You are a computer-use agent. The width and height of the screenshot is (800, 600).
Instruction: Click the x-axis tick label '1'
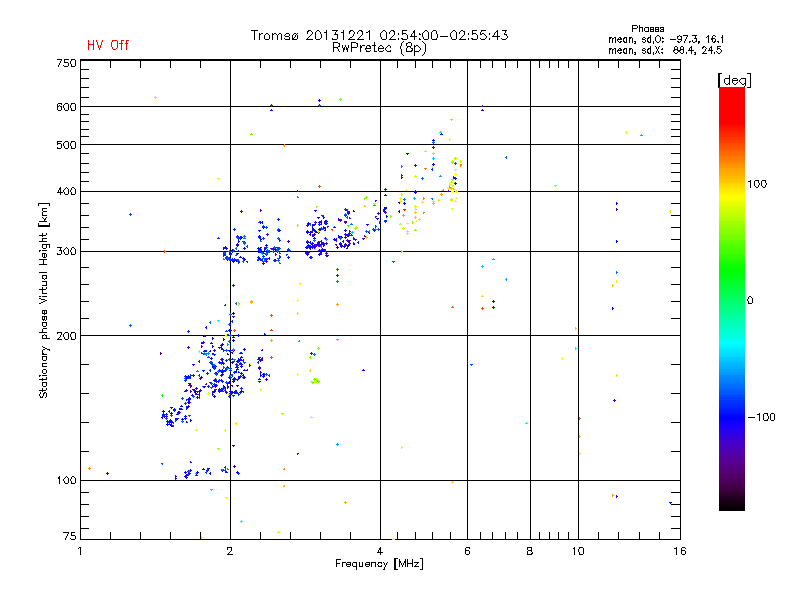(80, 551)
